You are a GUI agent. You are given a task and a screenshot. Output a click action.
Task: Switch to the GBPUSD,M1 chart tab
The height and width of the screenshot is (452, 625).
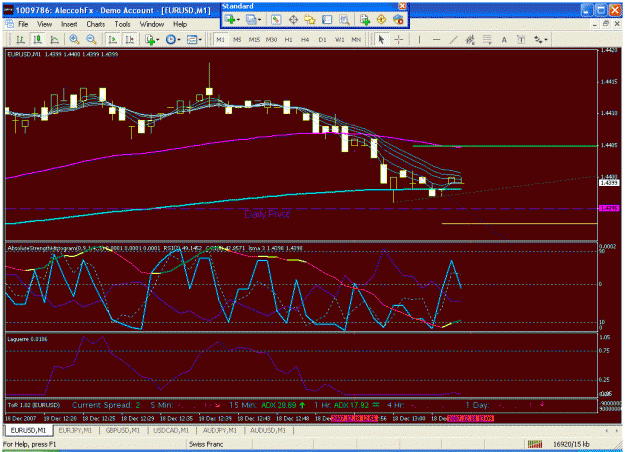tap(123, 430)
